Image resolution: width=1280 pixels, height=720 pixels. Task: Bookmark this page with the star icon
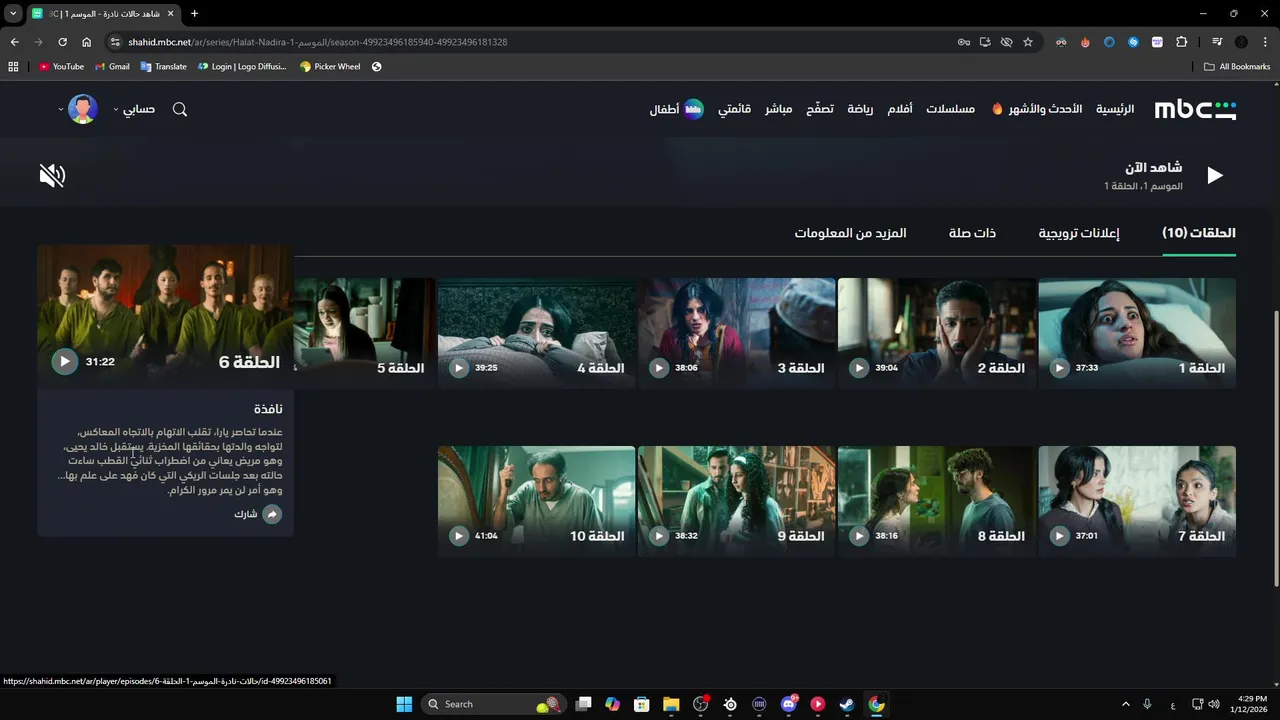coord(1028,42)
